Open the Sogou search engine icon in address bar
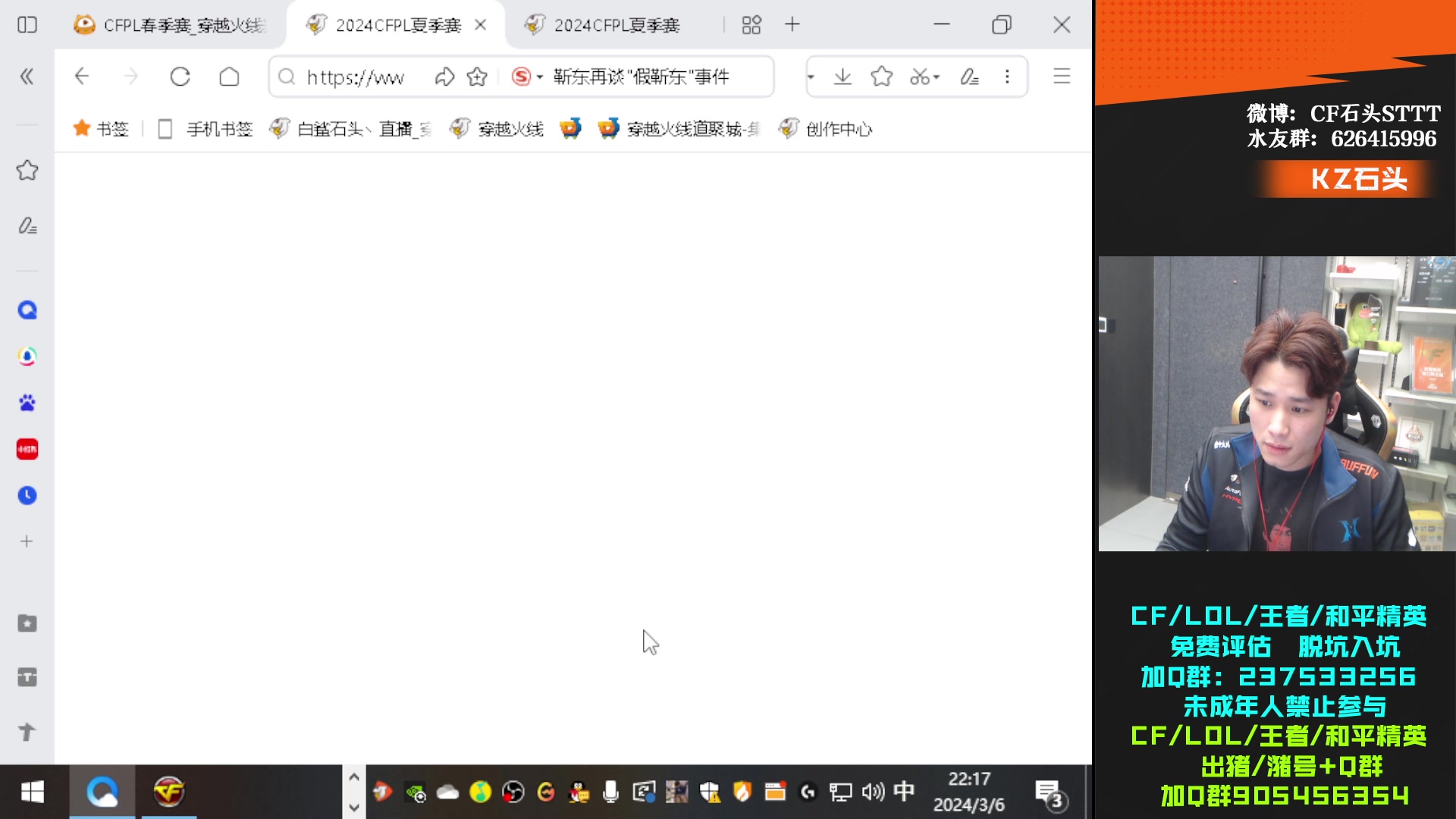The image size is (1456, 819). 523,76
